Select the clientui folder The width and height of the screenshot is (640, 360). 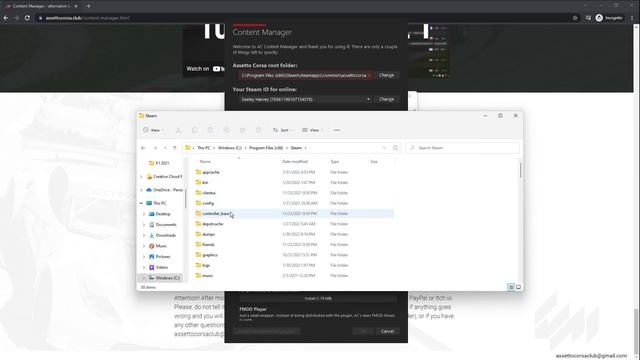pos(209,193)
